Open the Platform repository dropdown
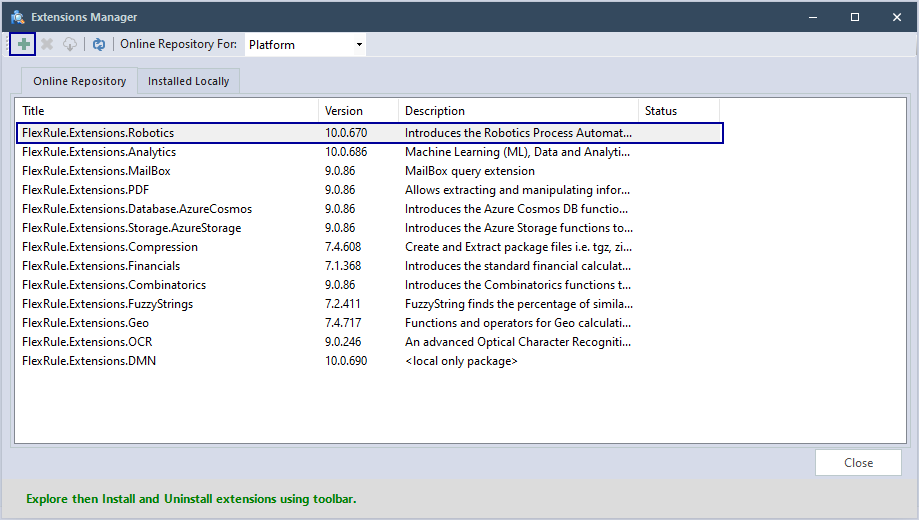The width and height of the screenshot is (919, 520). (x=305, y=45)
